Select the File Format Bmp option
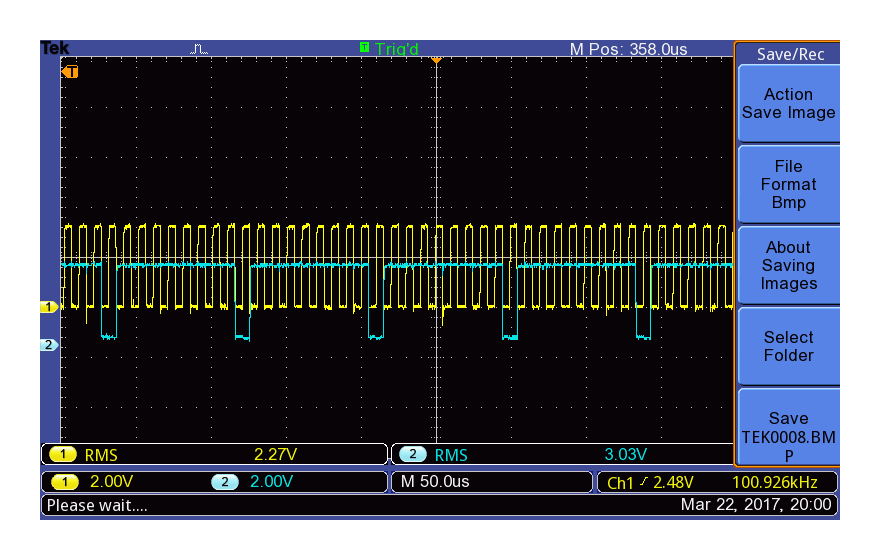880x560 pixels. 789,185
